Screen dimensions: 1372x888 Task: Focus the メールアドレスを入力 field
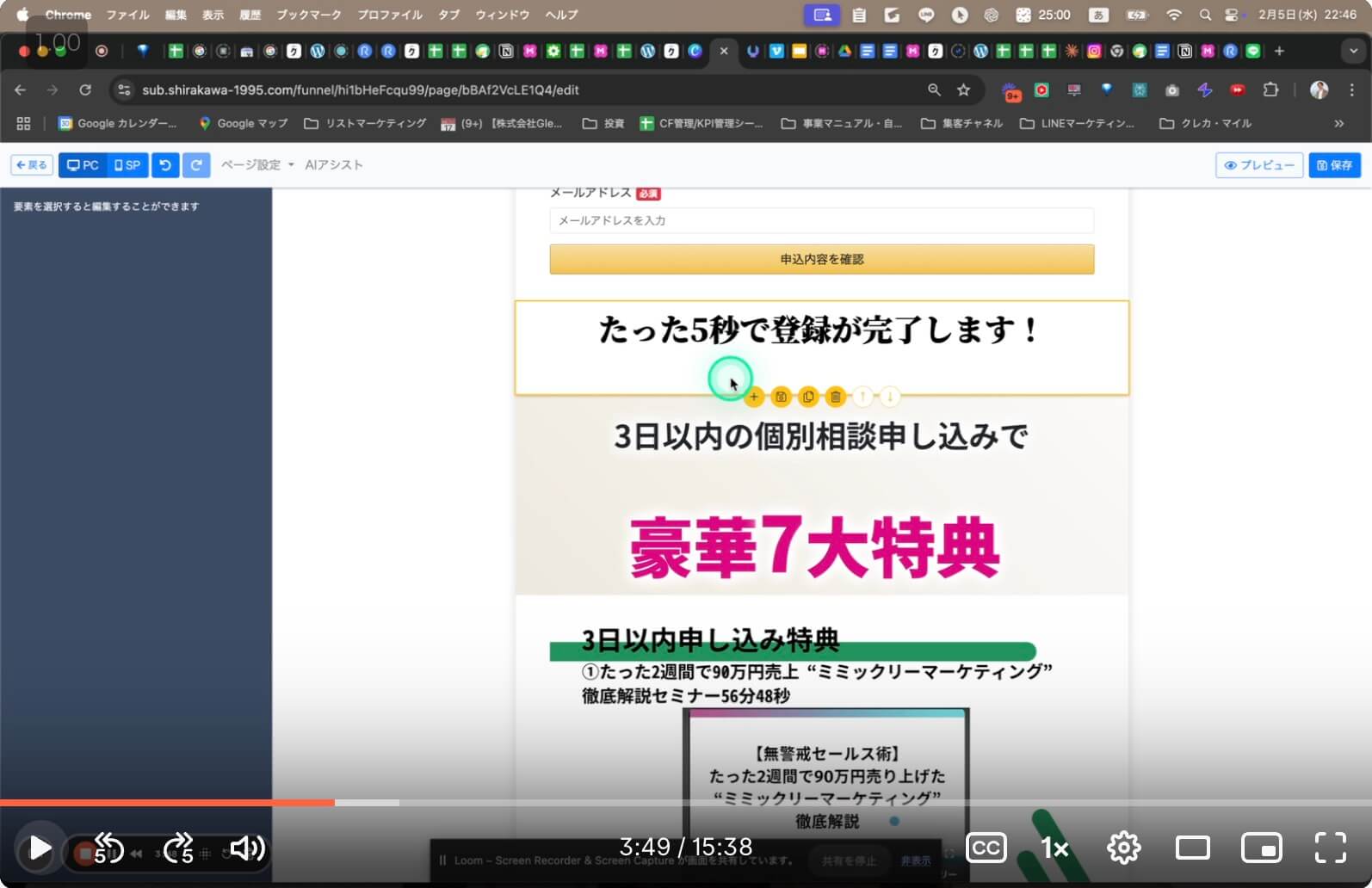822,220
